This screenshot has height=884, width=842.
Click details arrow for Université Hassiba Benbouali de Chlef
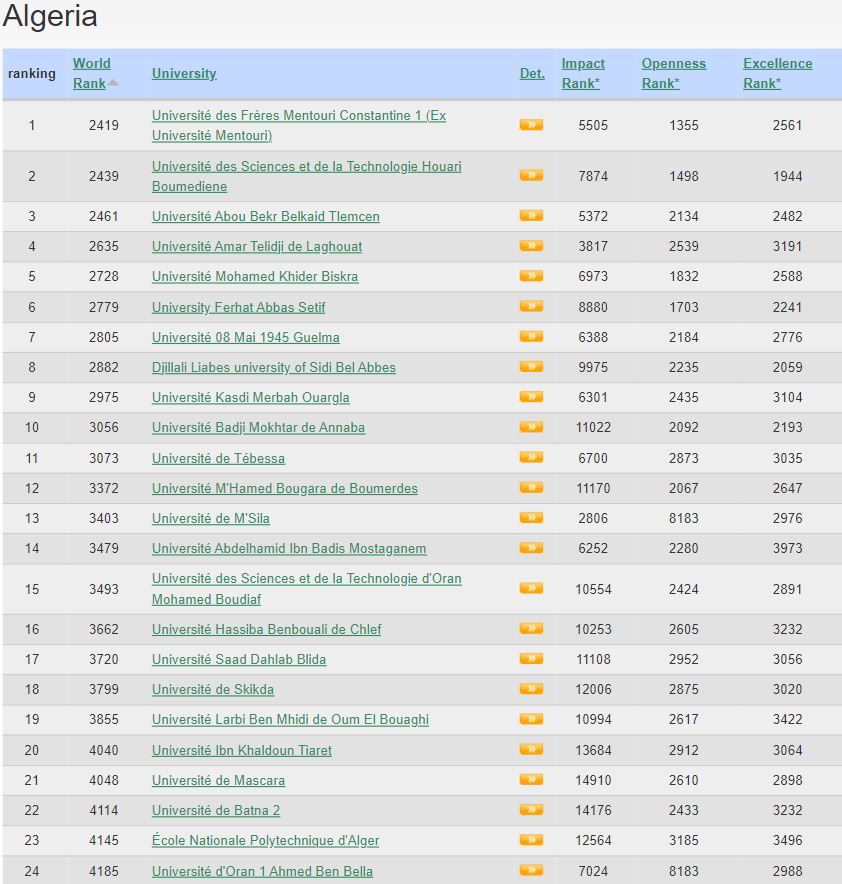531,629
